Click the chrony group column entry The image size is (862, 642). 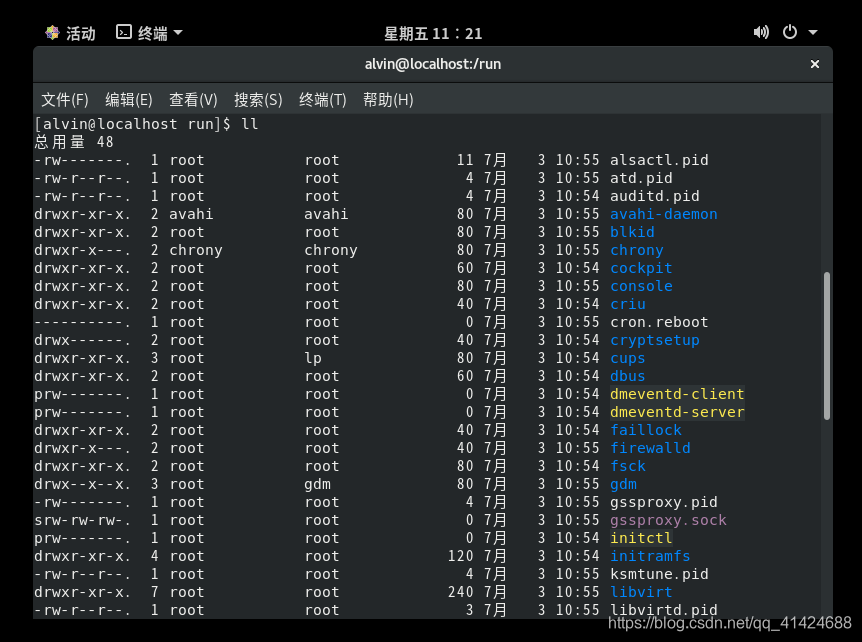click(x=331, y=251)
